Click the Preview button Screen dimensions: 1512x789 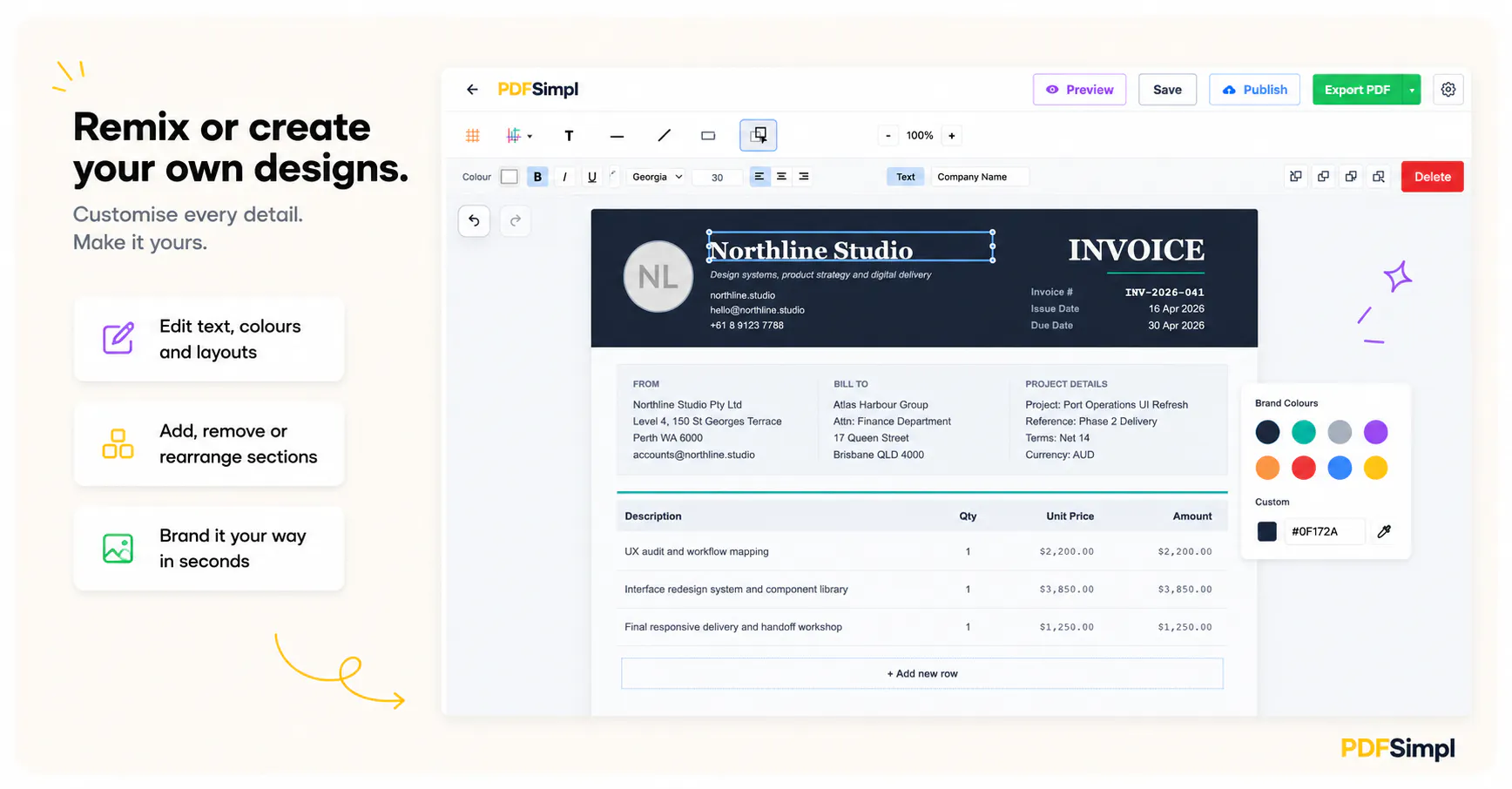pos(1080,90)
